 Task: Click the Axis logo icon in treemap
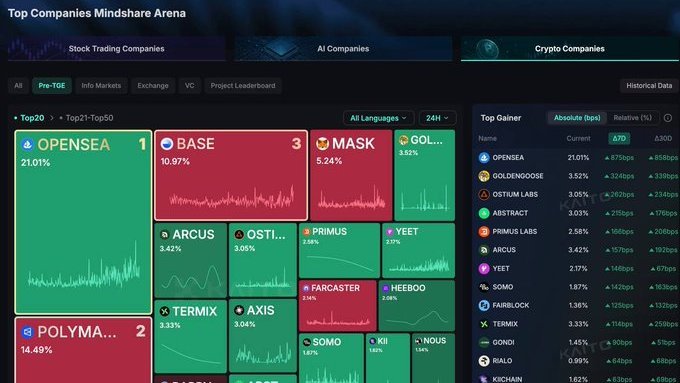(239, 310)
